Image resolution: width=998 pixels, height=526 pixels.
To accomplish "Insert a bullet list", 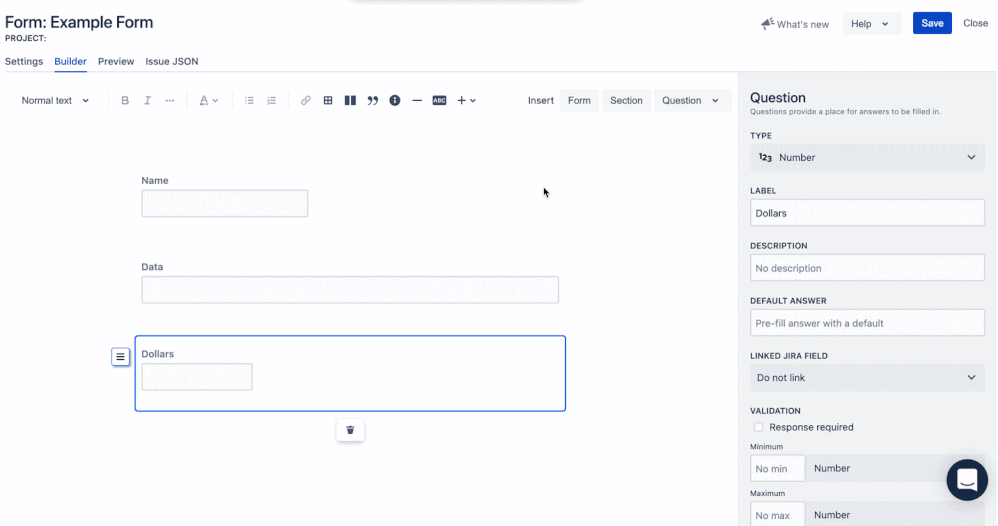I will (249, 101).
